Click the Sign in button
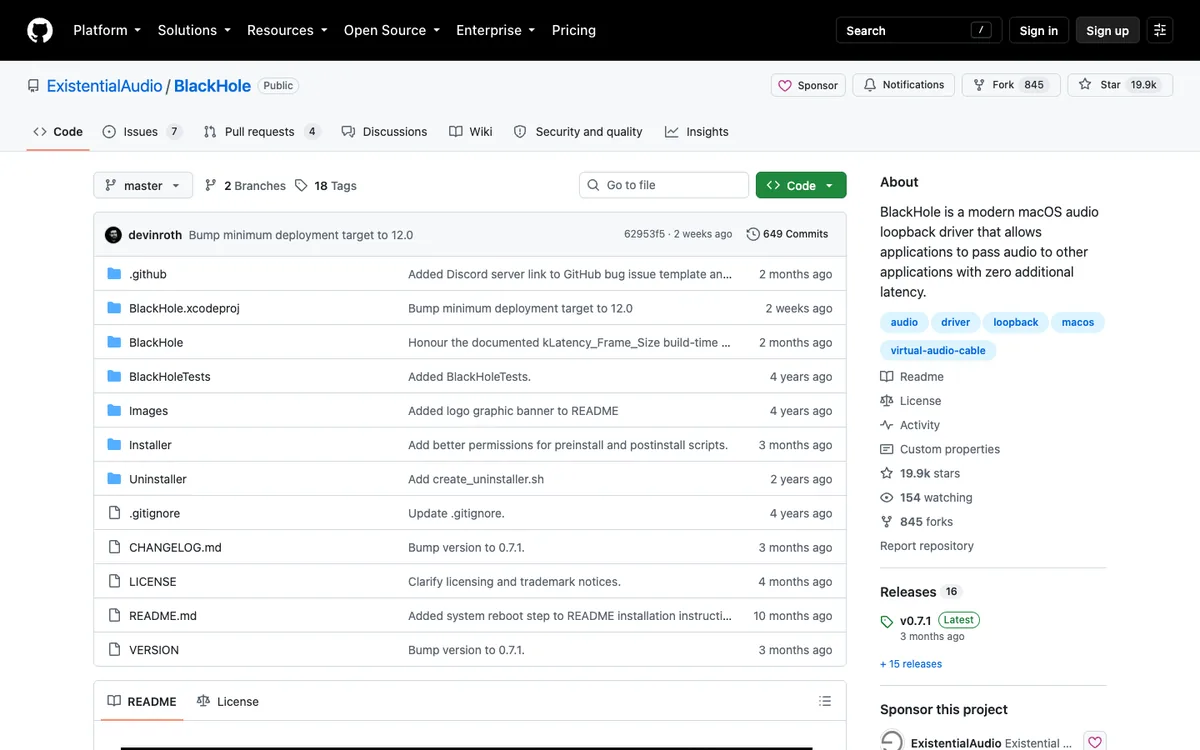Screen dimensions: 1200x750 click(x=1039, y=30)
